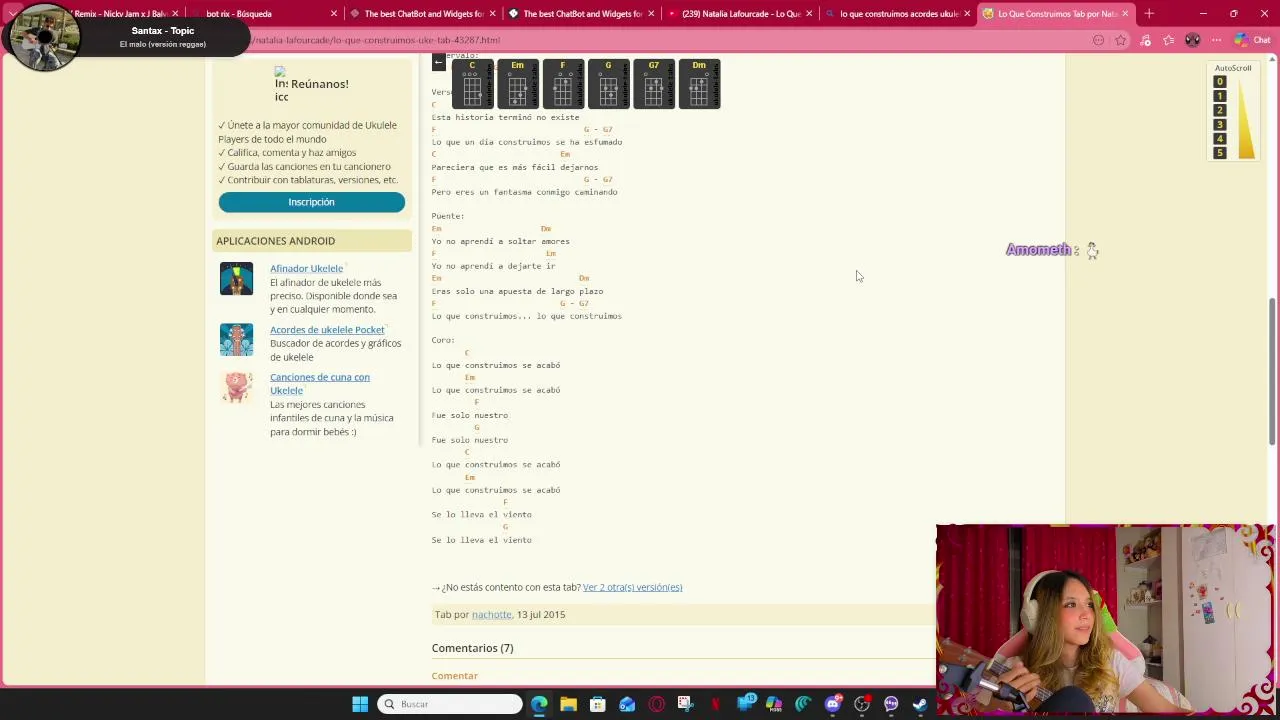Screen dimensions: 1280x720
Task: Open Acordes de ukelele Pocket link
Action: [327, 330]
